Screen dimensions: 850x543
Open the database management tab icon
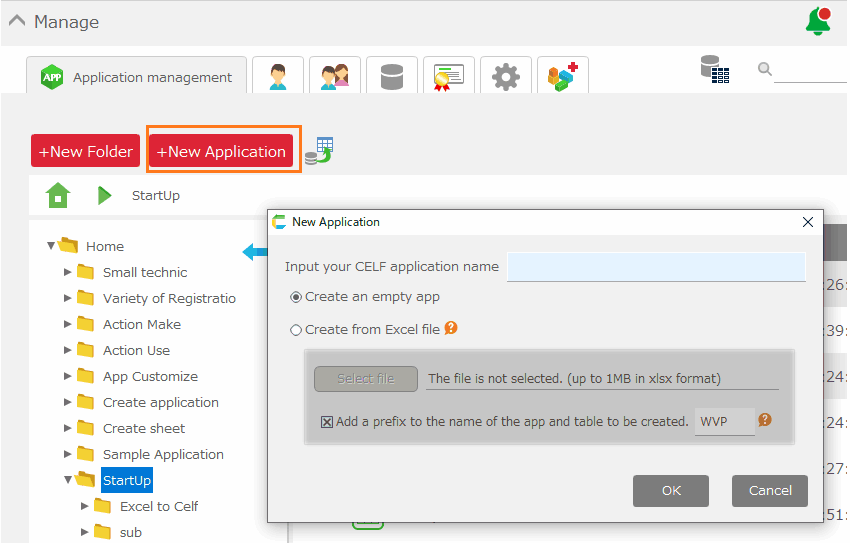pyautogui.click(x=392, y=77)
